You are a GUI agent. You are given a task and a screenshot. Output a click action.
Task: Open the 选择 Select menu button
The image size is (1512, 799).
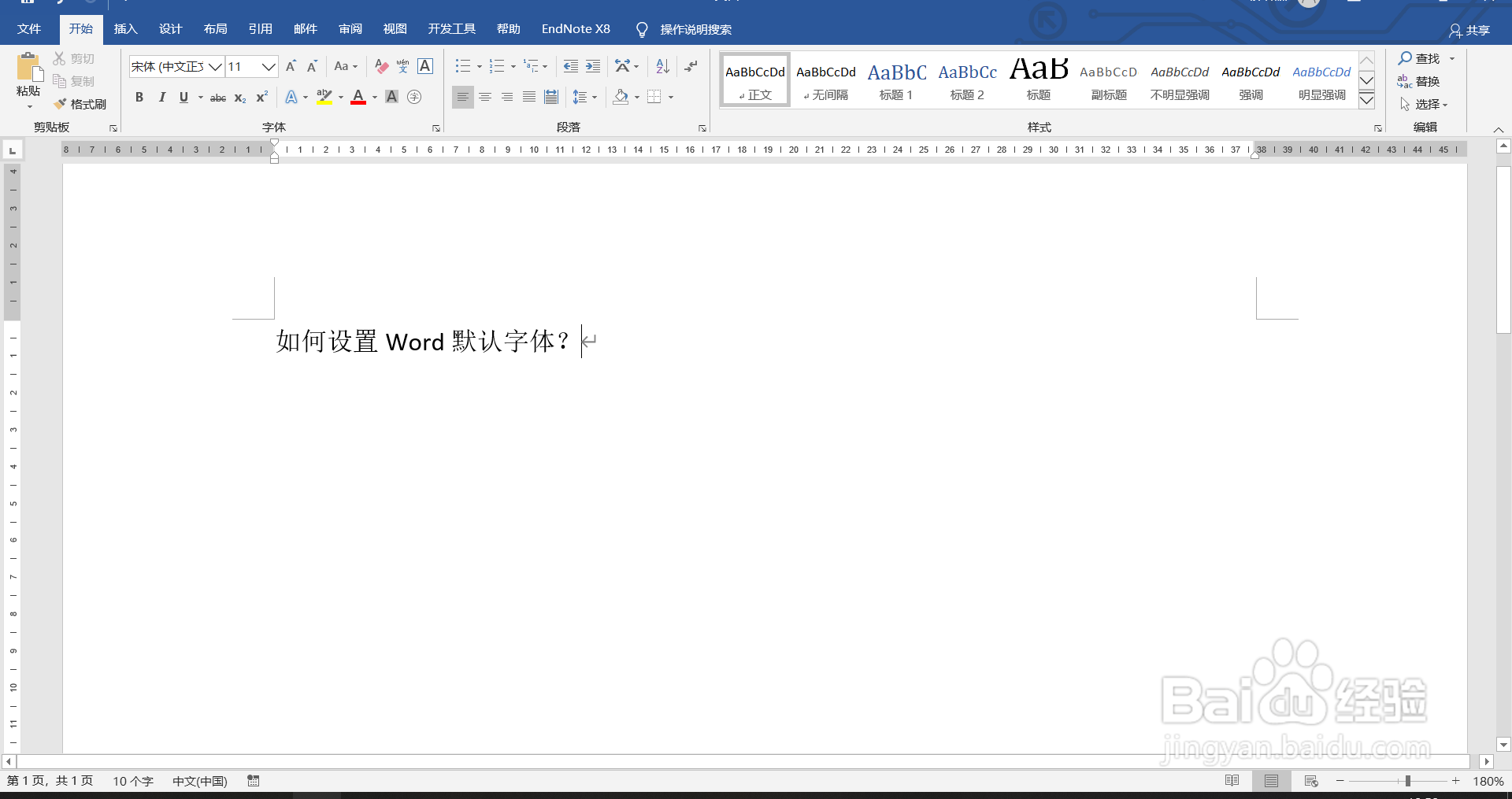pos(1424,104)
